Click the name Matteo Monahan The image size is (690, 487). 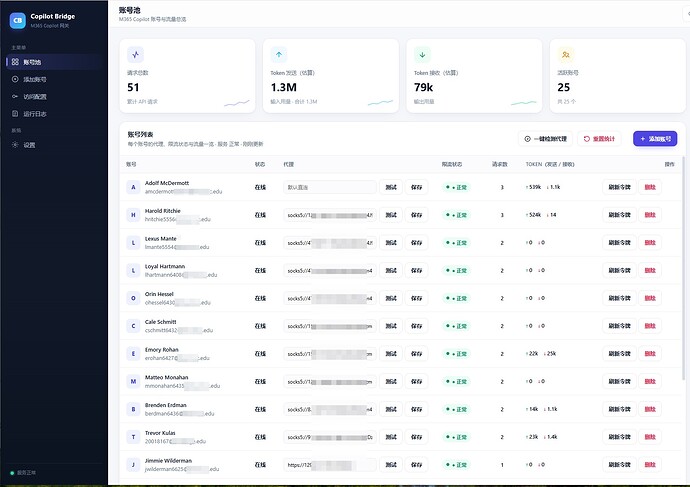[166, 377]
